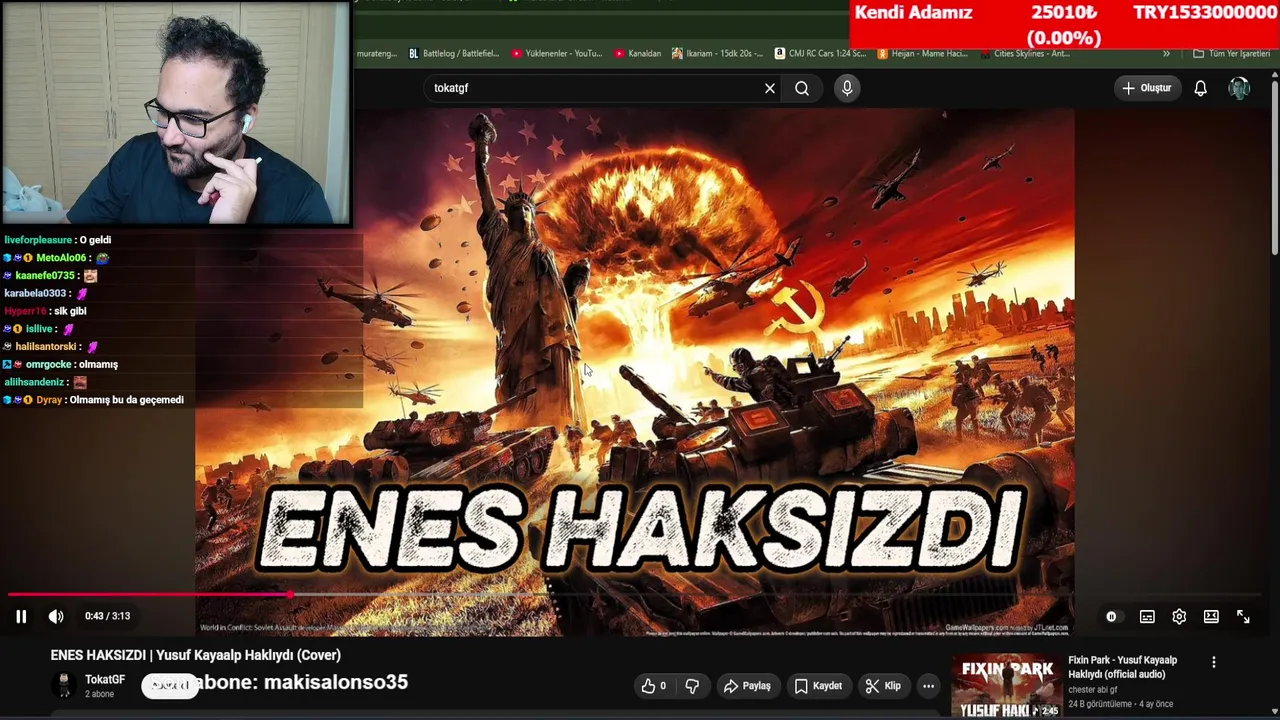Open the notifications bell
Viewport: 1280px width, 720px height.
coord(1200,88)
